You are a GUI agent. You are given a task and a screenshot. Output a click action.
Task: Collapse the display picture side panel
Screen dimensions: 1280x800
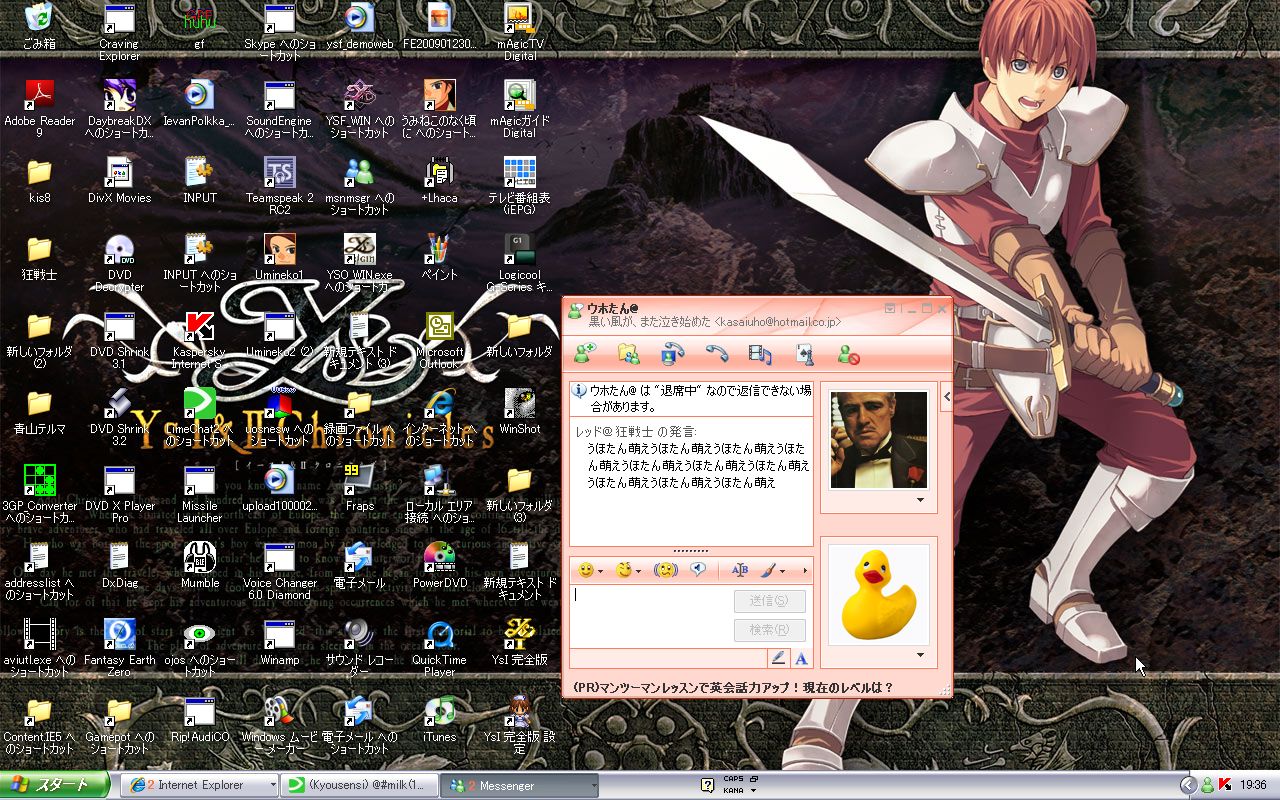point(947,397)
